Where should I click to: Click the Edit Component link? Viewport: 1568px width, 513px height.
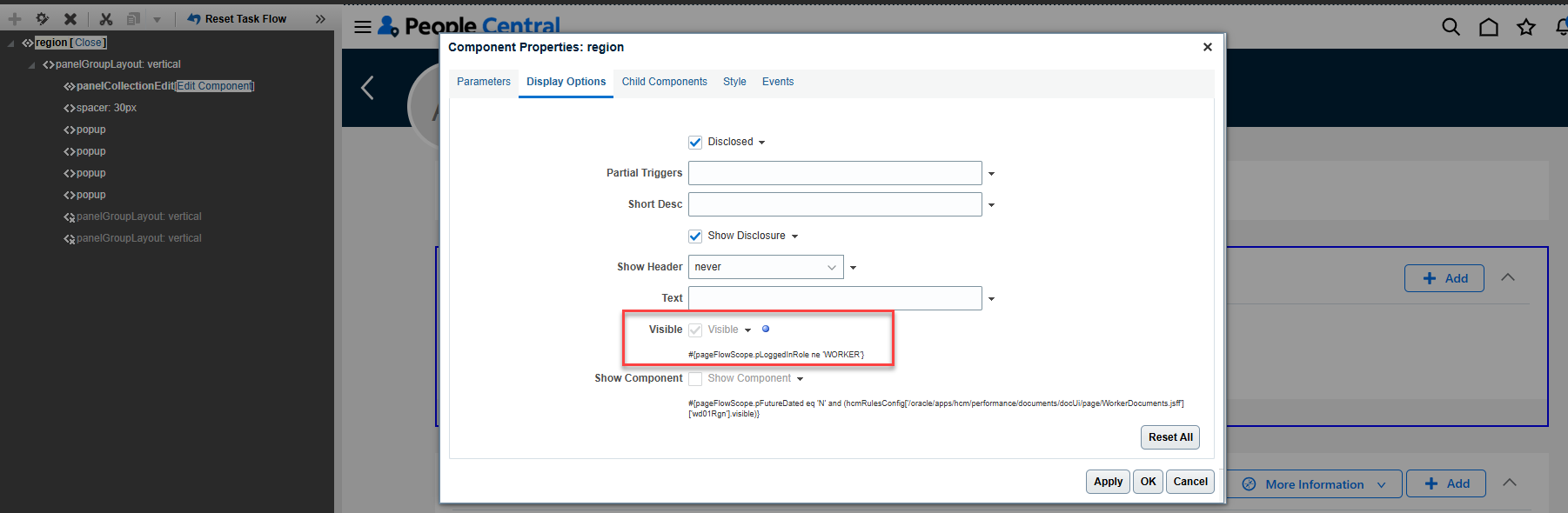click(215, 86)
